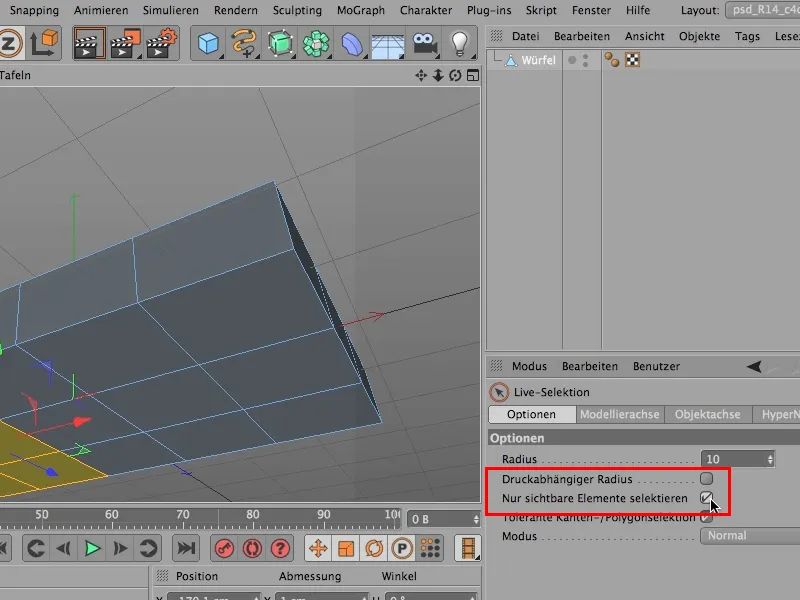
Task: Add a floor environment object icon
Action: [388, 45]
